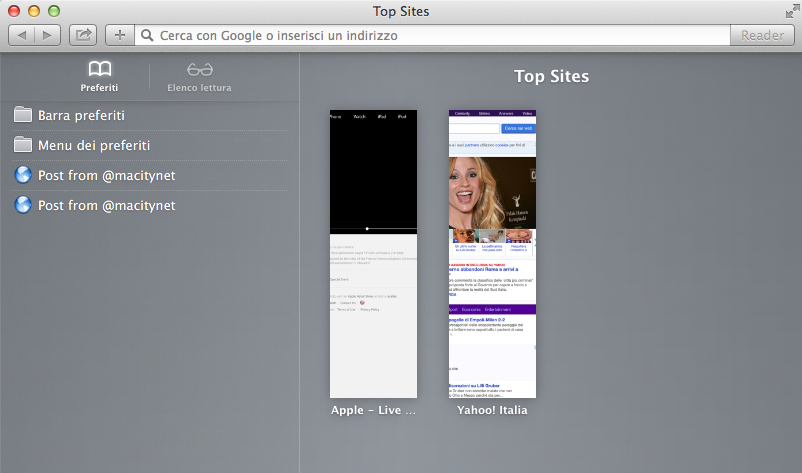Open the Barra preferiti folder
This screenshot has height=473, width=802.
(x=81, y=116)
